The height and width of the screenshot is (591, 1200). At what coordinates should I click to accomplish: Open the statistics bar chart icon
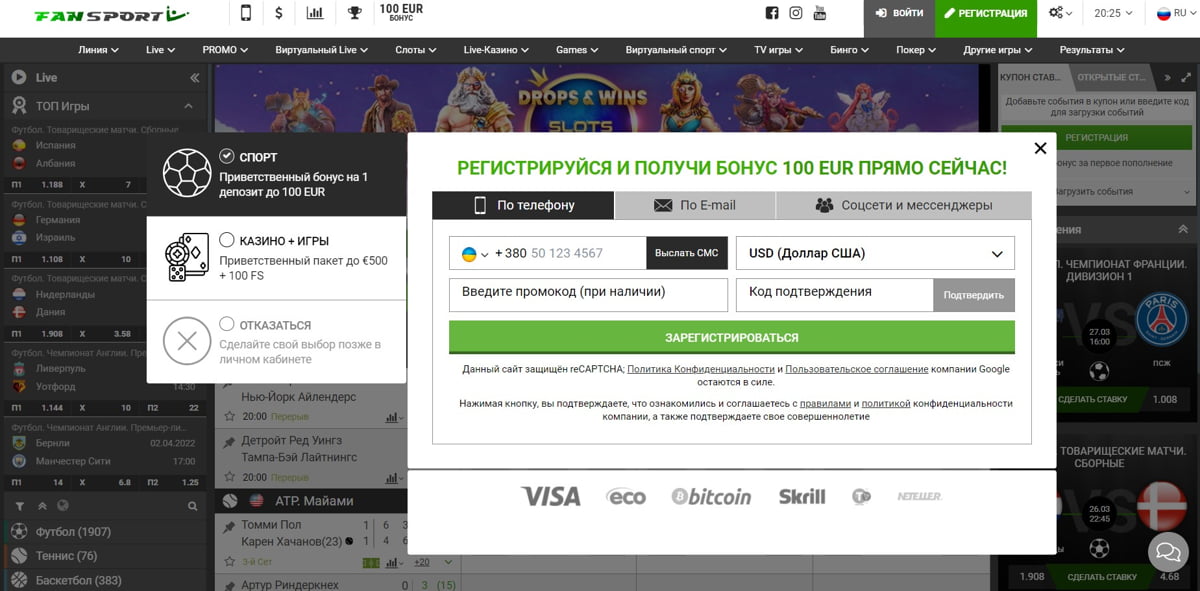[x=315, y=13]
